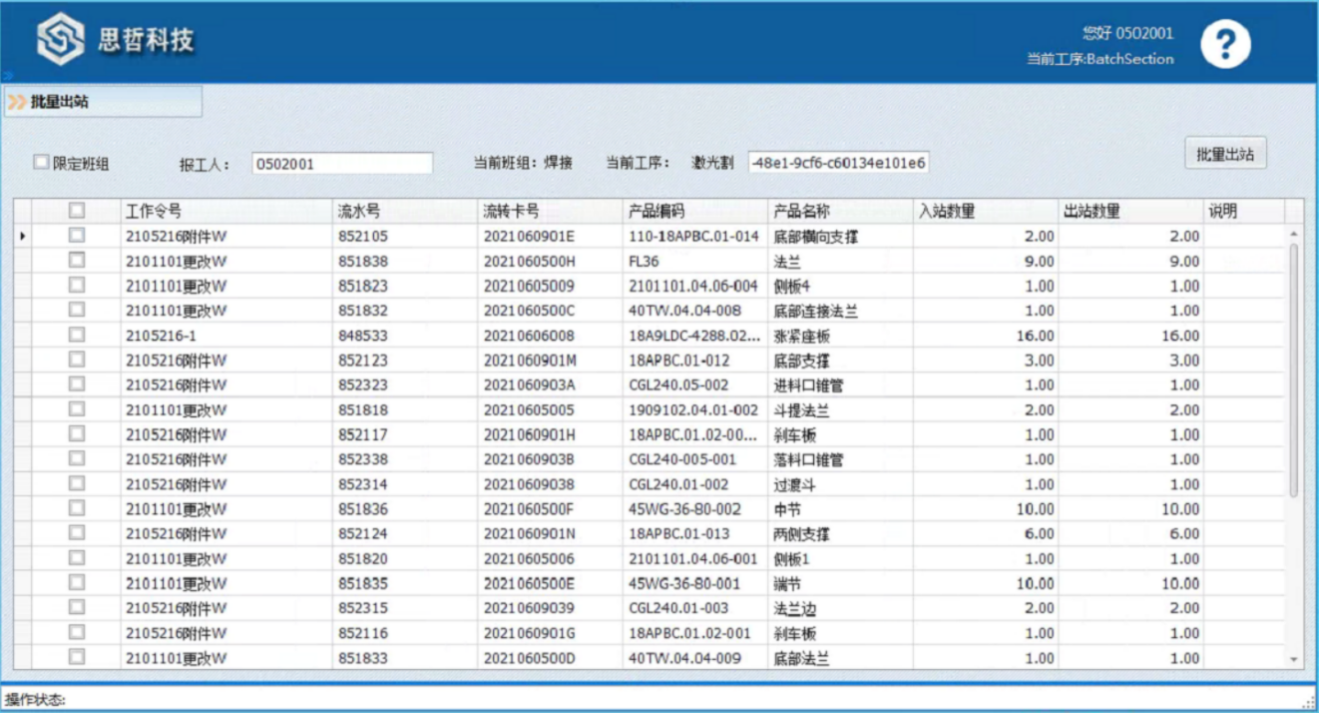1319x713 pixels.
Task: Click the 当前工序 ID text field
Action: 838,163
